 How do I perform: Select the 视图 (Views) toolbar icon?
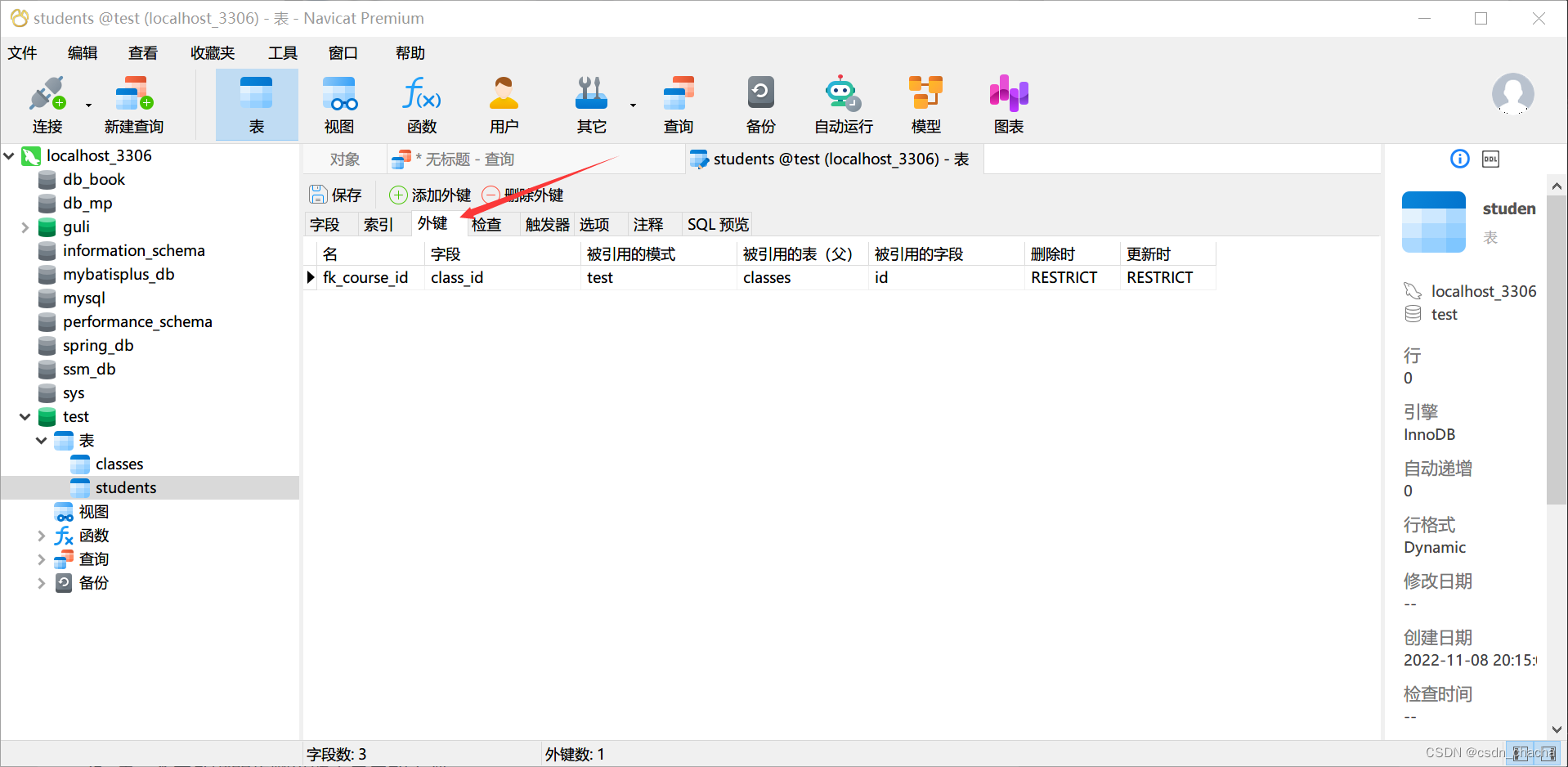pyautogui.click(x=338, y=102)
